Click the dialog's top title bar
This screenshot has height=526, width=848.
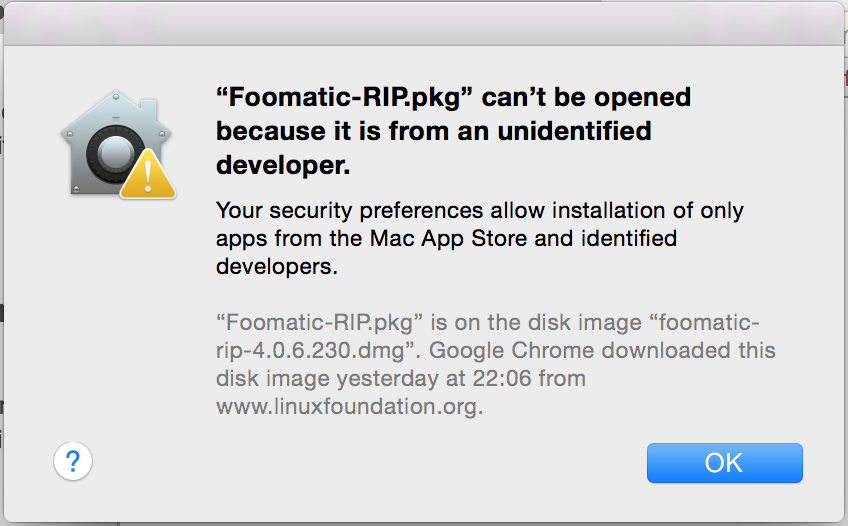[x=424, y=22]
